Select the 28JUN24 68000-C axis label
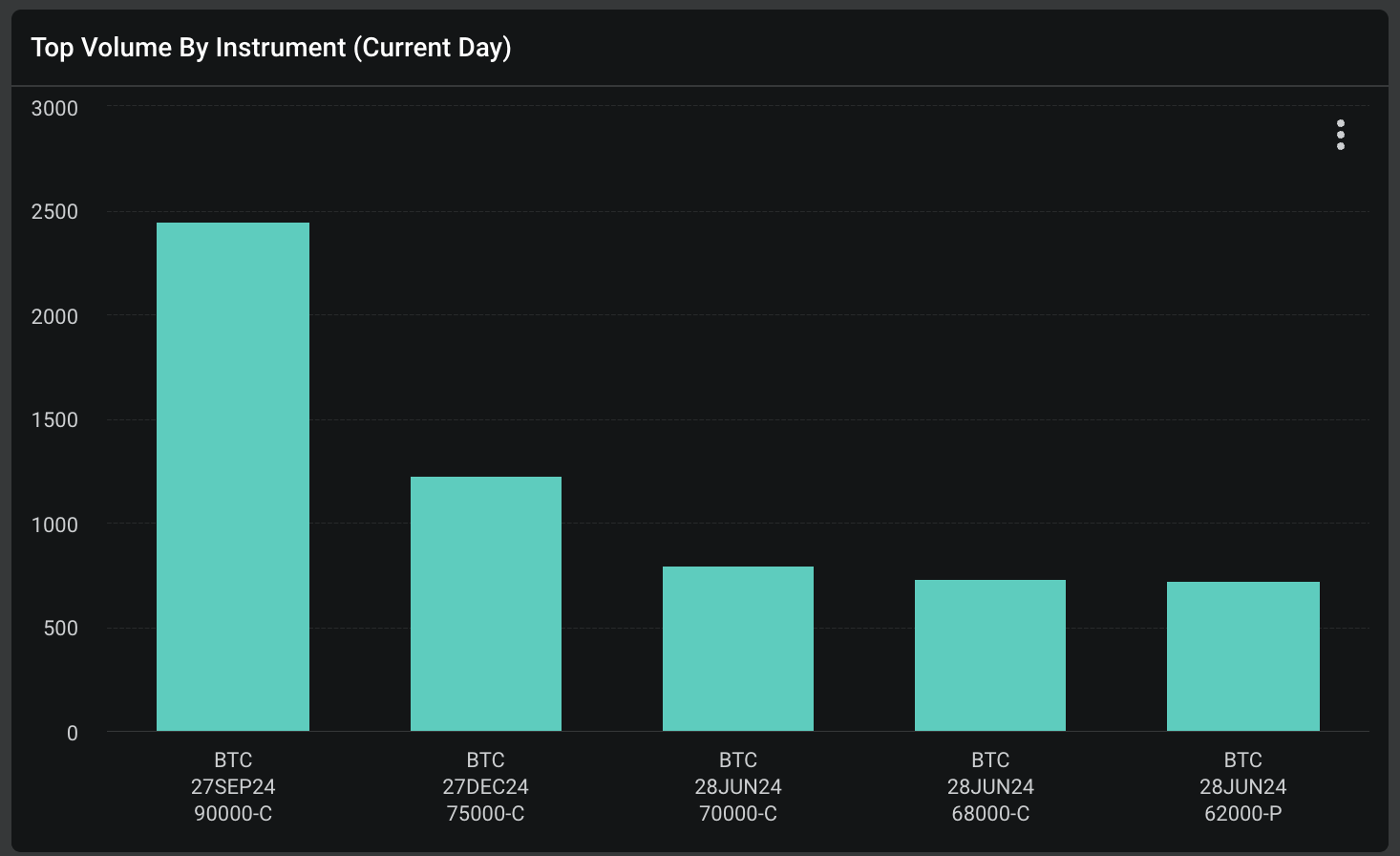 coord(990,787)
